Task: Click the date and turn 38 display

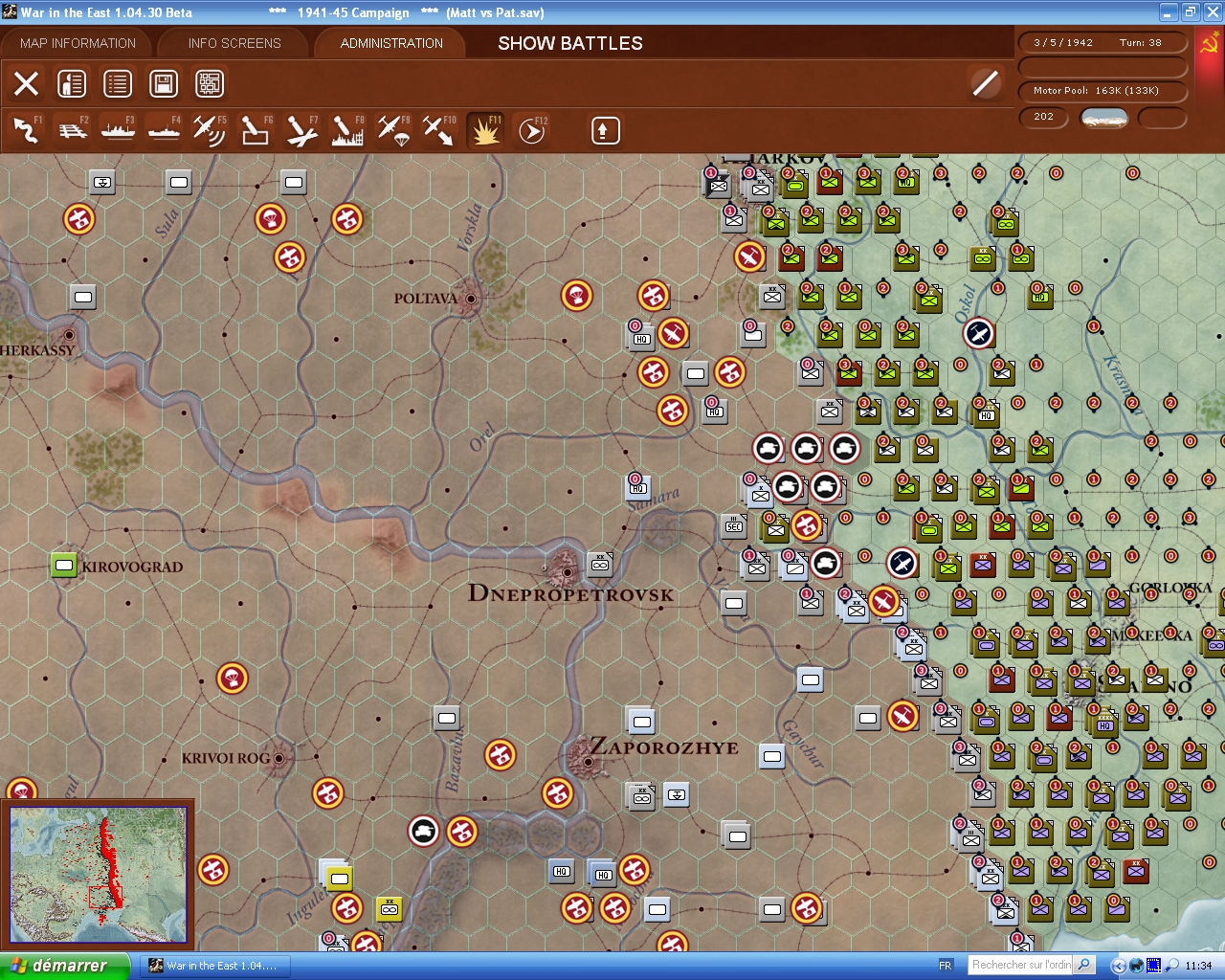Action: [1102, 42]
